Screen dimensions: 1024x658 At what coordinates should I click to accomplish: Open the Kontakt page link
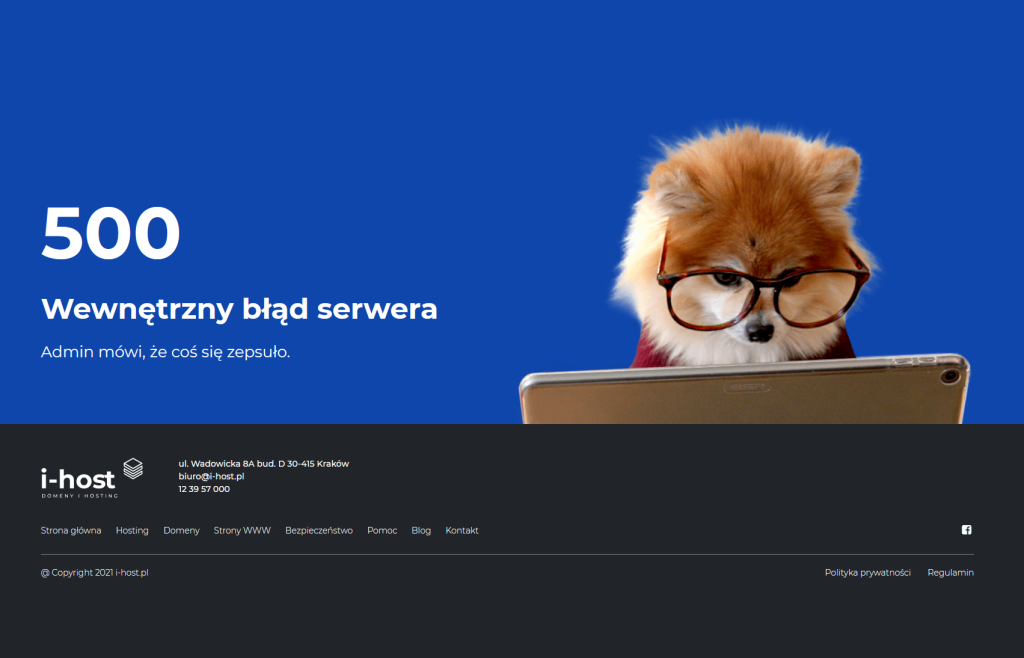(462, 531)
